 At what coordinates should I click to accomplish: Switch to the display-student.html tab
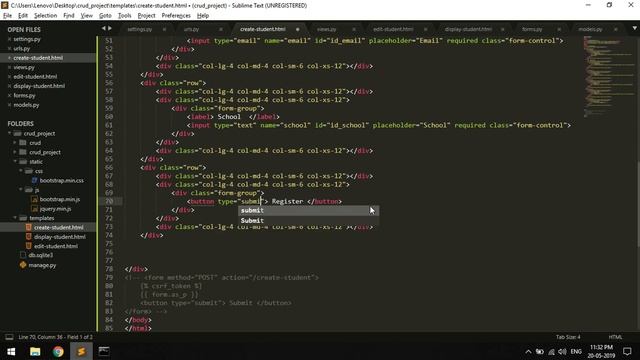click(x=468, y=29)
